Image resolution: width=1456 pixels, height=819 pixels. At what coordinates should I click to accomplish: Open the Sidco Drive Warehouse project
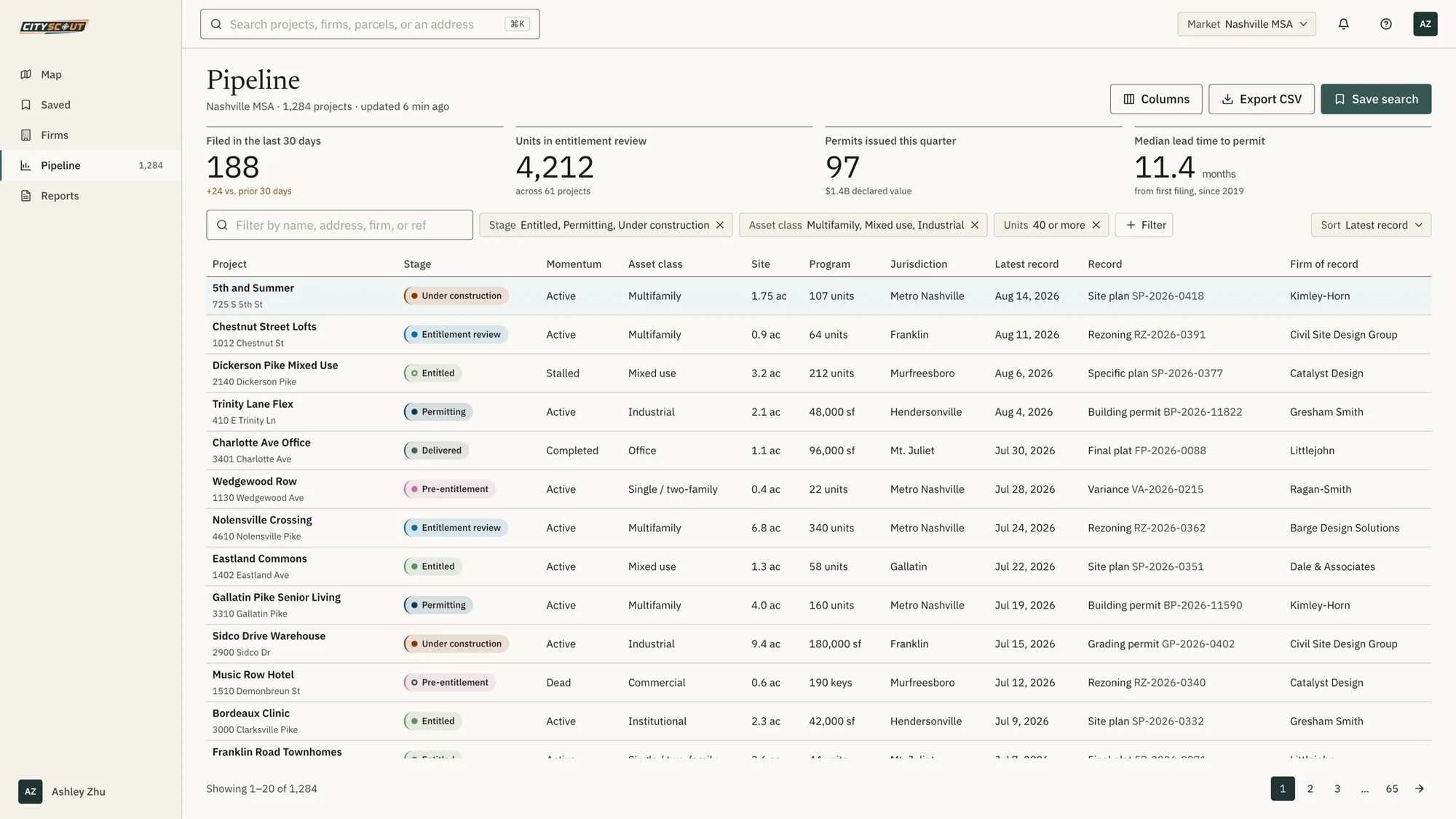[269, 636]
